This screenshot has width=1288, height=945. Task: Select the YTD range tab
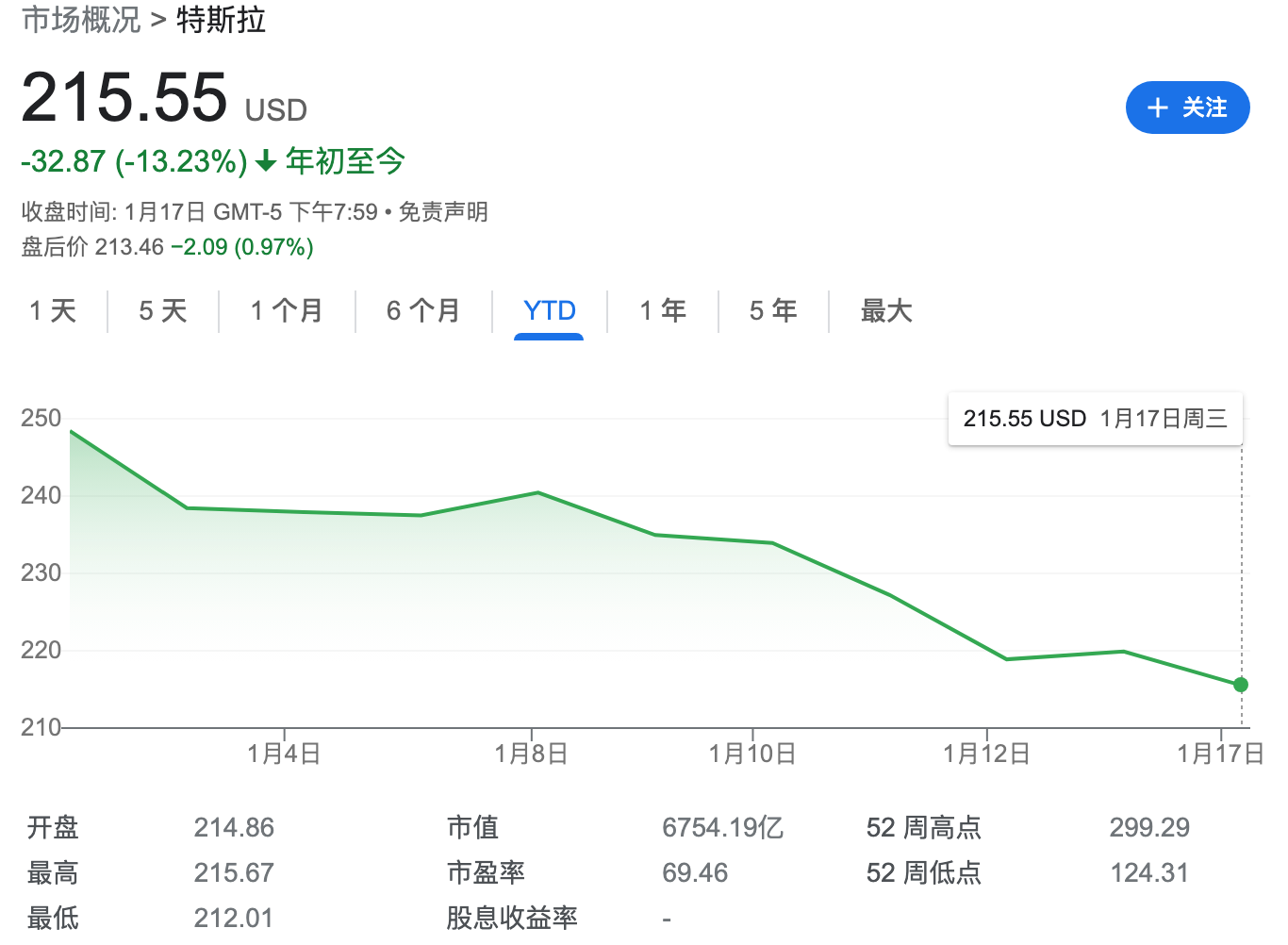pos(549,310)
